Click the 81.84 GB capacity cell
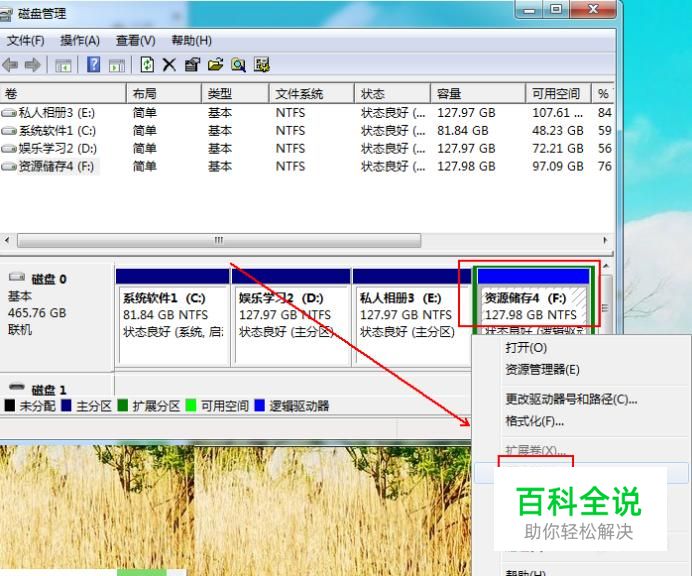Screen dimensions: 692x576 point(463,131)
